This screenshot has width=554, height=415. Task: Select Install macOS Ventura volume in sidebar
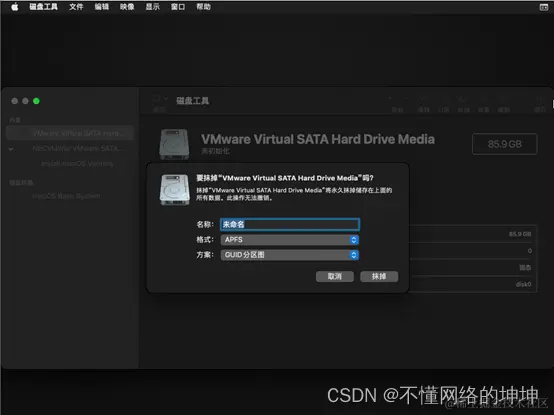point(77,164)
